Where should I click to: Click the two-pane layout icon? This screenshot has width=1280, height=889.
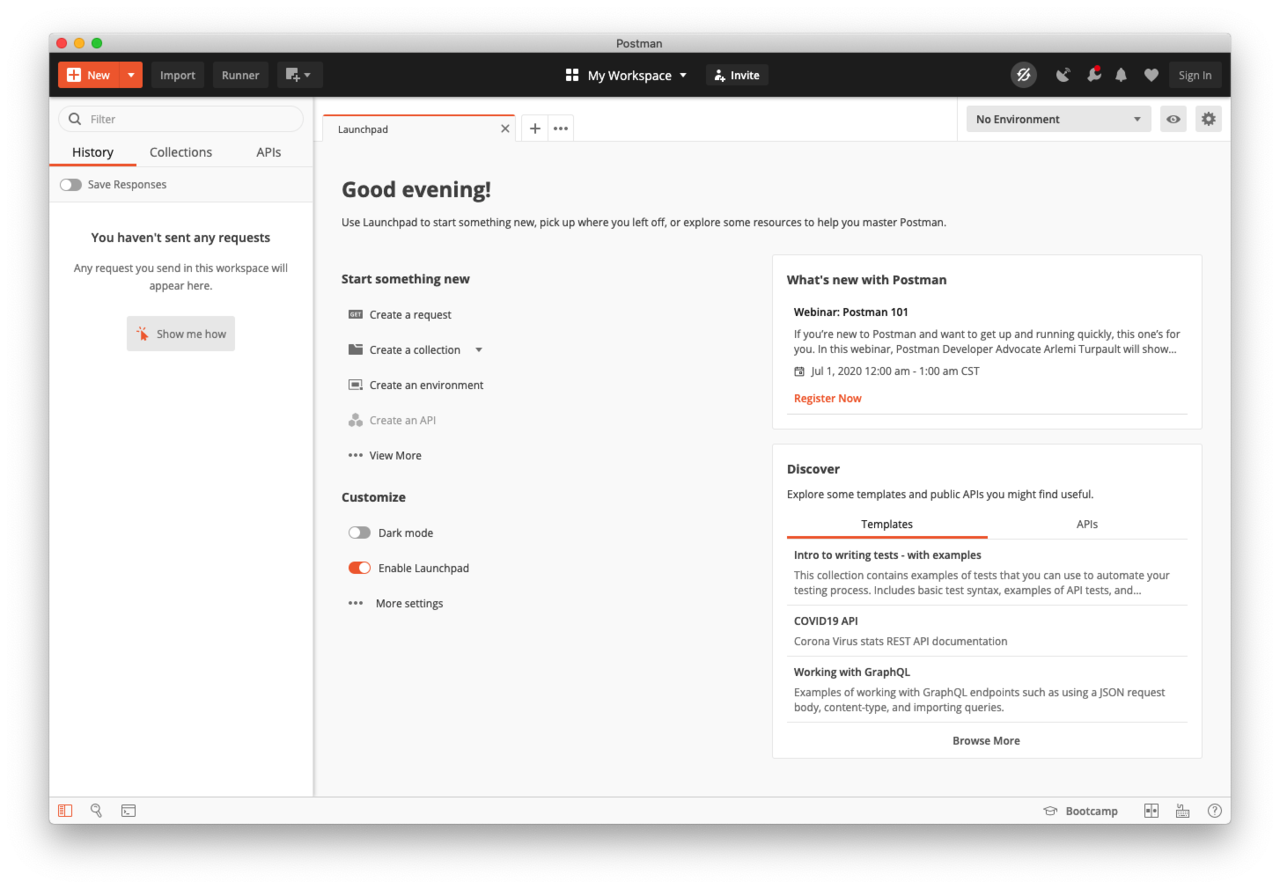[x=1151, y=811]
